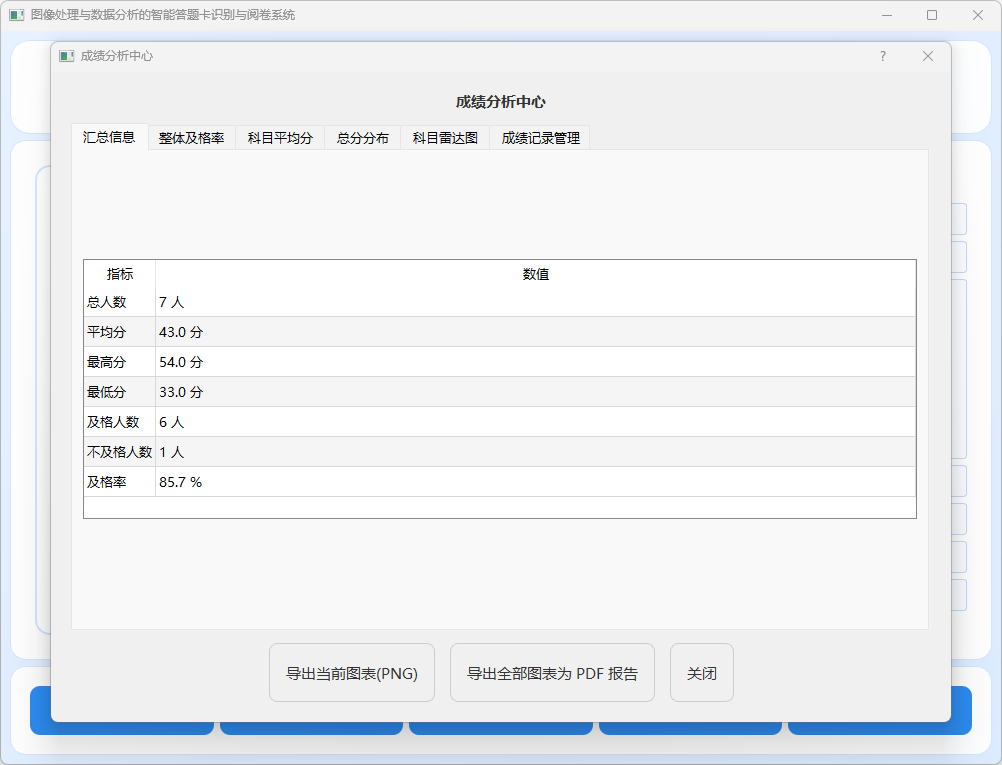Close the 成绩分析中心 dialog with X
1002x765 pixels.
pyautogui.click(x=928, y=56)
